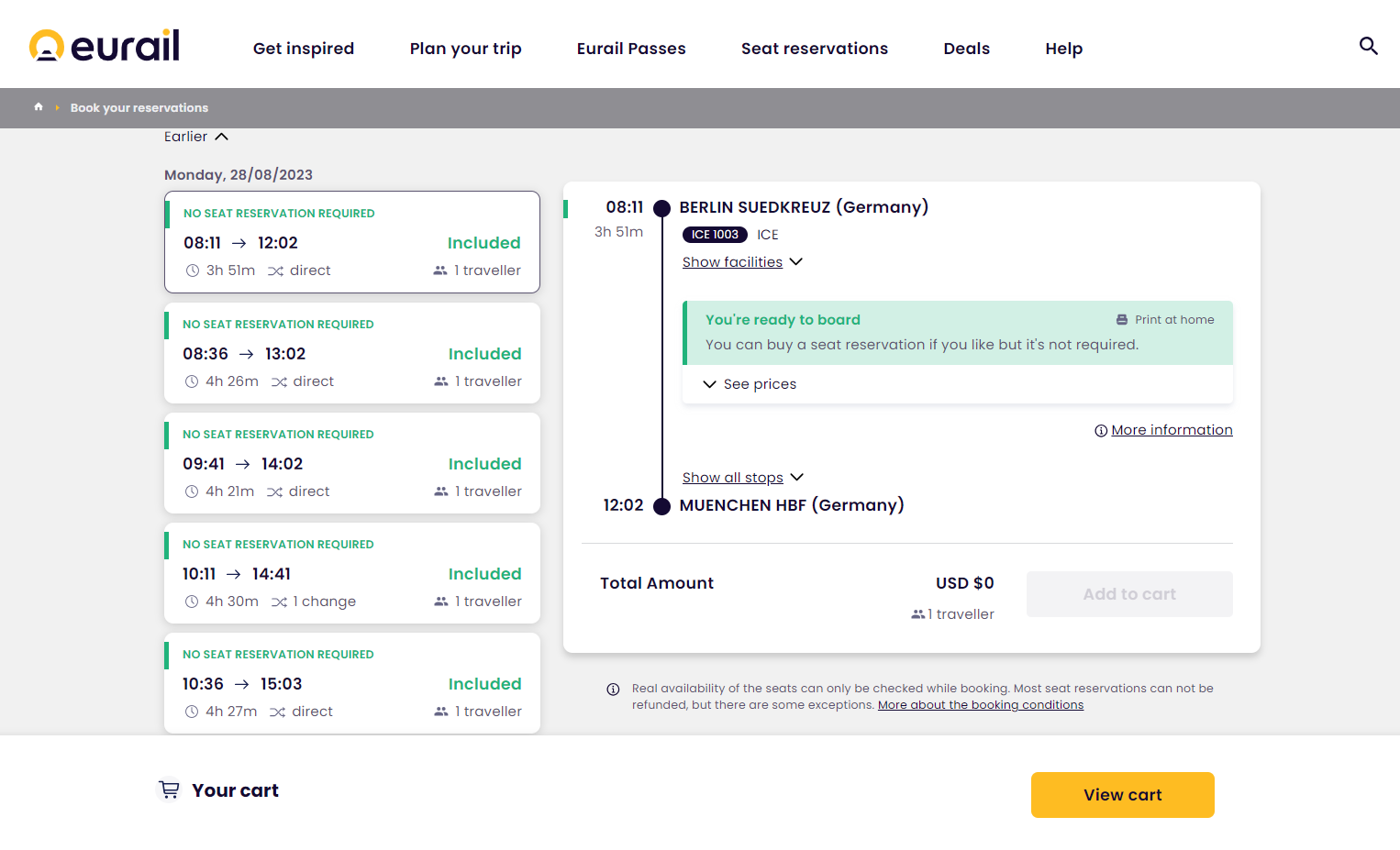This screenshot has width=1400, height=850.
Task: Open the Eurail Passes menu
Action: click(x=631, y=49)
